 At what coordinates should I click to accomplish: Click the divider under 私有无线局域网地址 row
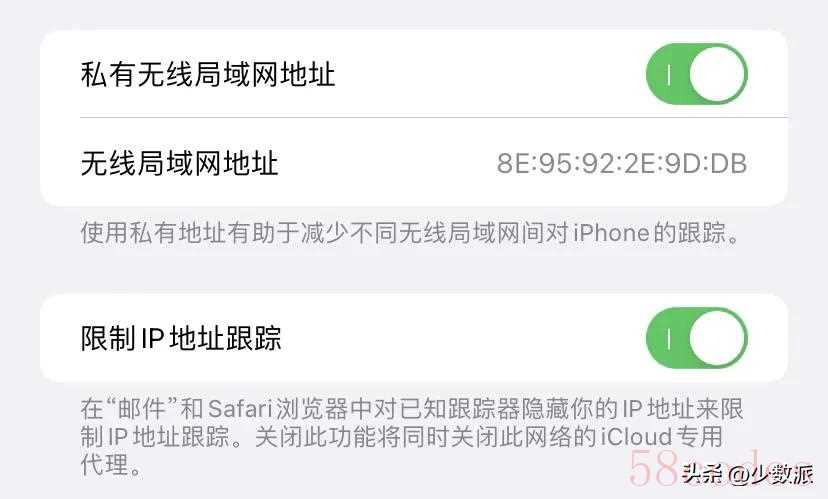[434, 117]
